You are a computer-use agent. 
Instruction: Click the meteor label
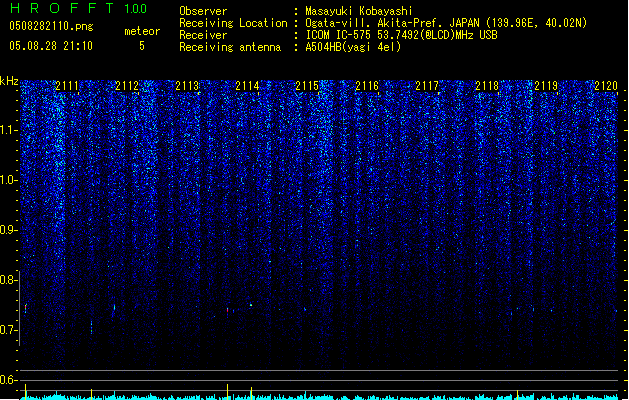tap(142, 31)
